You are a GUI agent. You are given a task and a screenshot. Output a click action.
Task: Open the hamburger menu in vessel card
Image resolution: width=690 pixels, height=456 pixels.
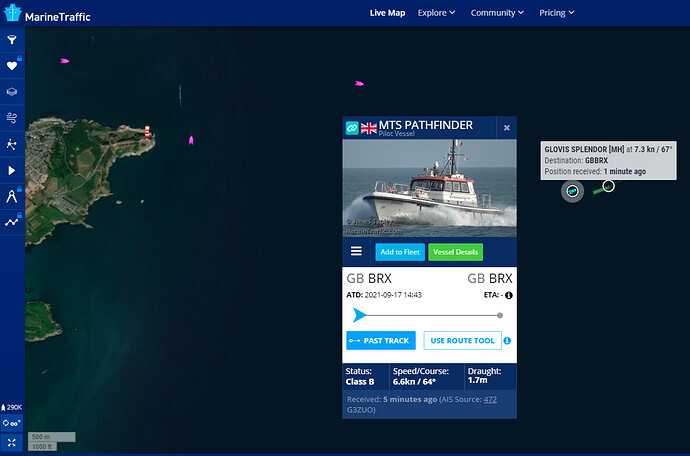coord(356,251)
